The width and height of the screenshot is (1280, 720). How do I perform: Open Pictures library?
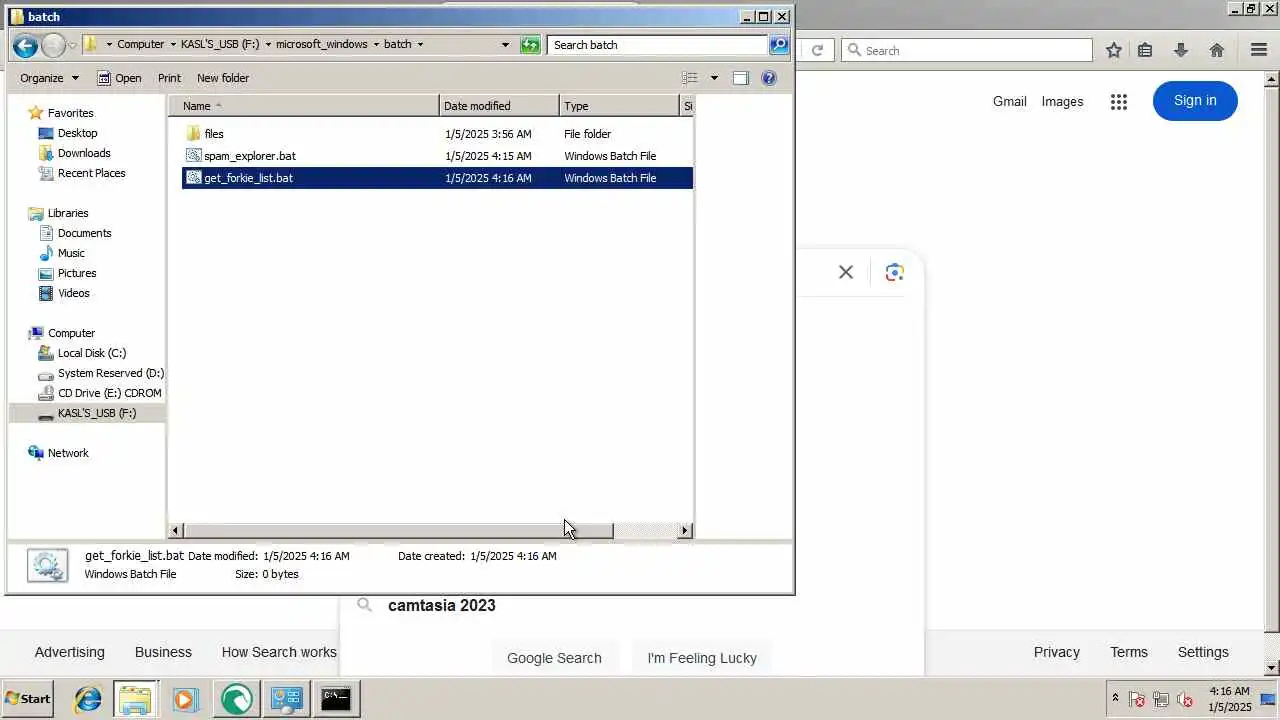pos(77,273)
